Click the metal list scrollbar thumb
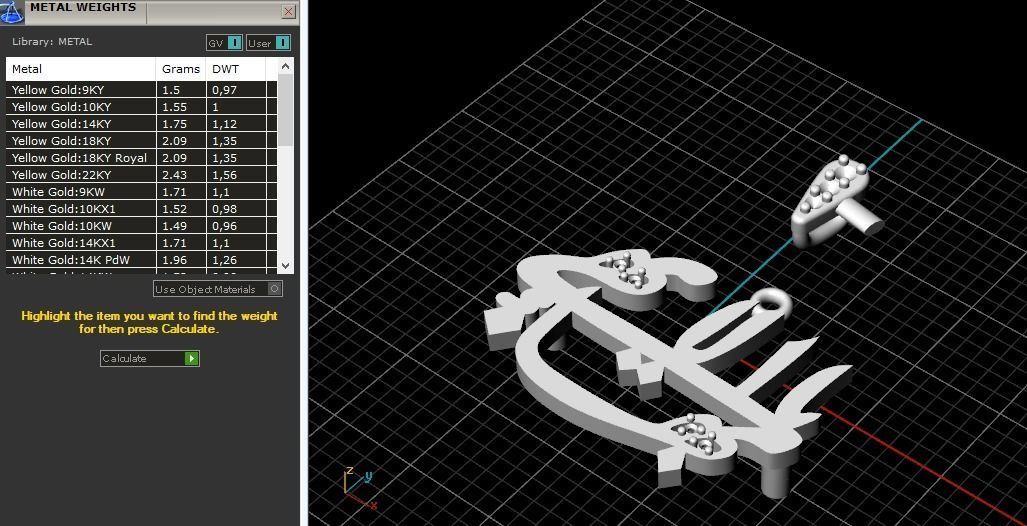The width and height of the screenshot is (1027, 526). [x=286, y=109]
